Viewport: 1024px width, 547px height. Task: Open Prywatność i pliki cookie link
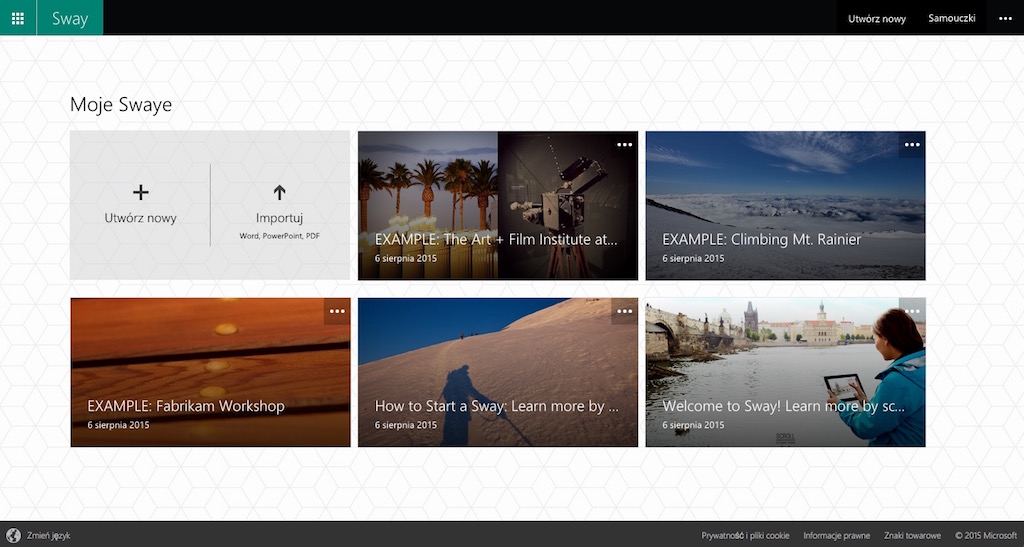point(745,536)
